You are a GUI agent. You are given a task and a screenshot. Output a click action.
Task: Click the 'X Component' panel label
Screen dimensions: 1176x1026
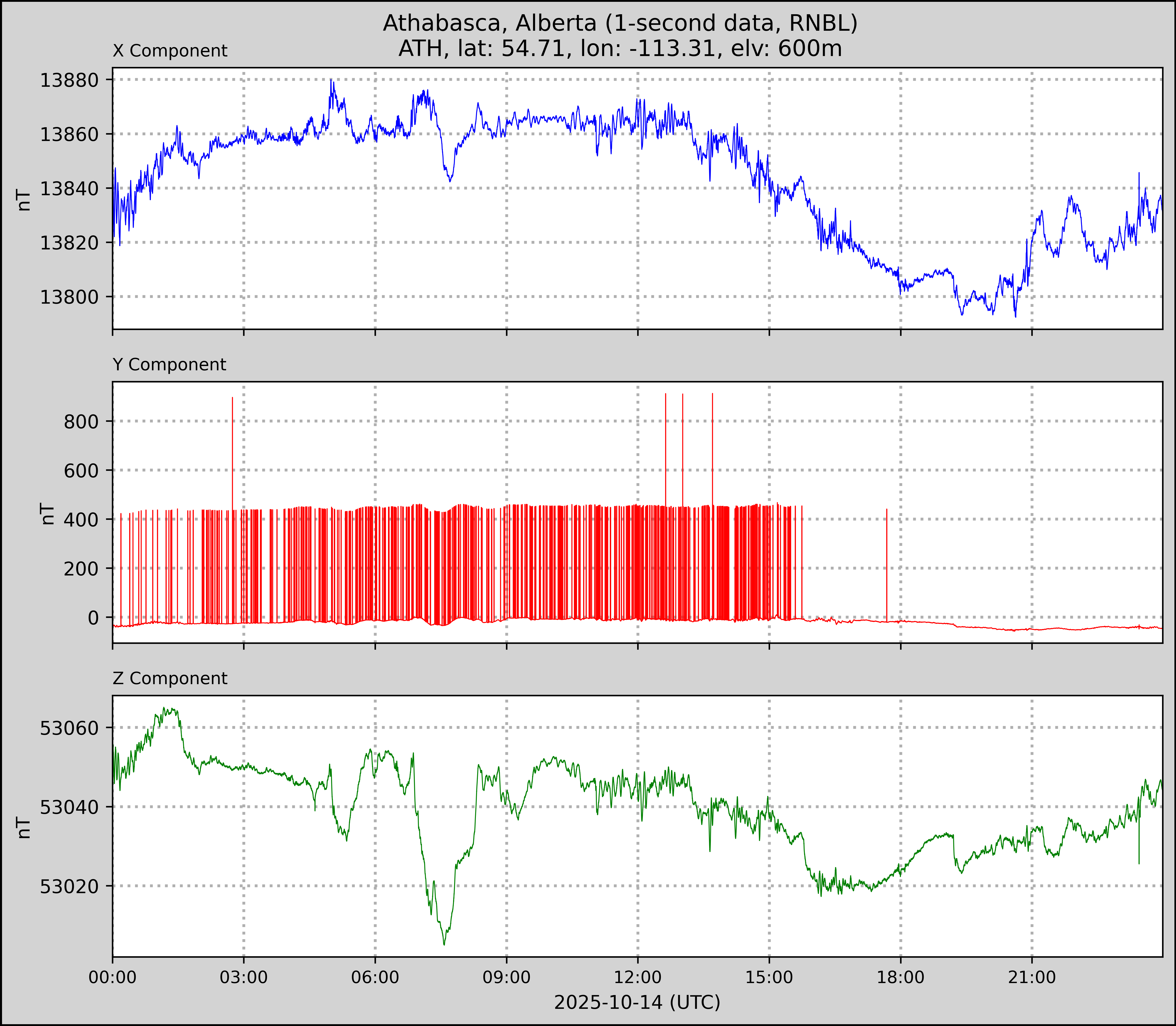coord(170,51)
